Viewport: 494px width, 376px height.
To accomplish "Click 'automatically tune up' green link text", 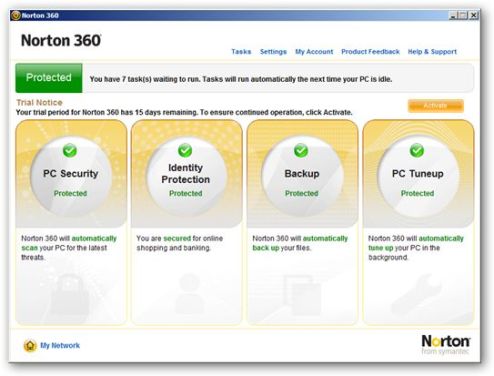I will point(416,243).
